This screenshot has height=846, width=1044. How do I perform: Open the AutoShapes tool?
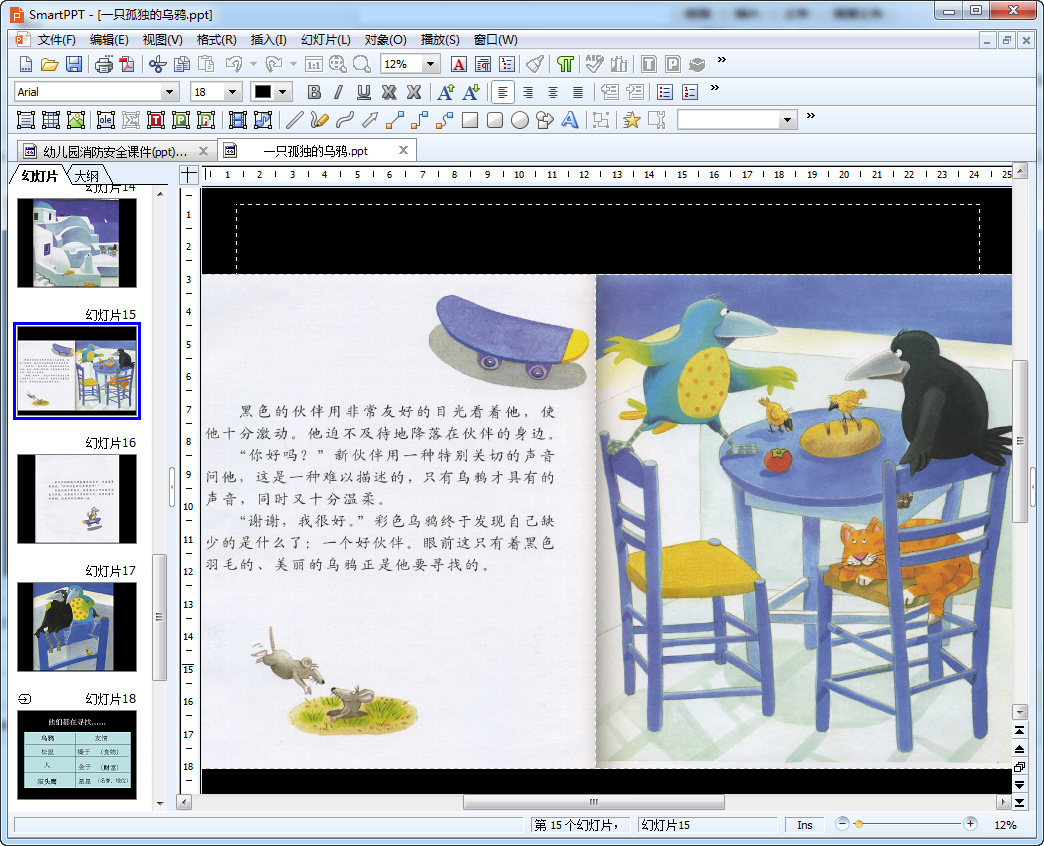point(545,120)
